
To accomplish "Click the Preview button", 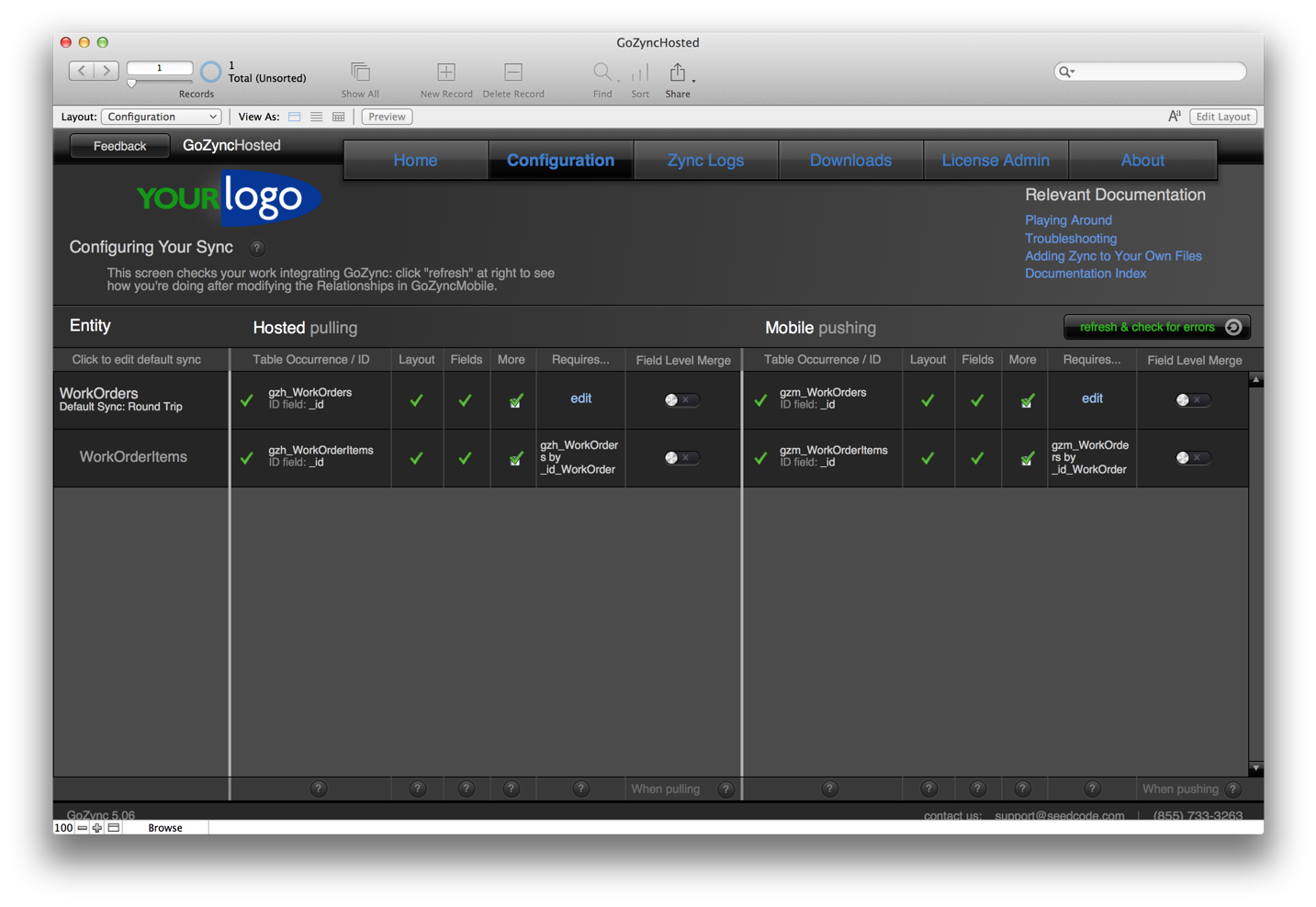I will 387,117.
